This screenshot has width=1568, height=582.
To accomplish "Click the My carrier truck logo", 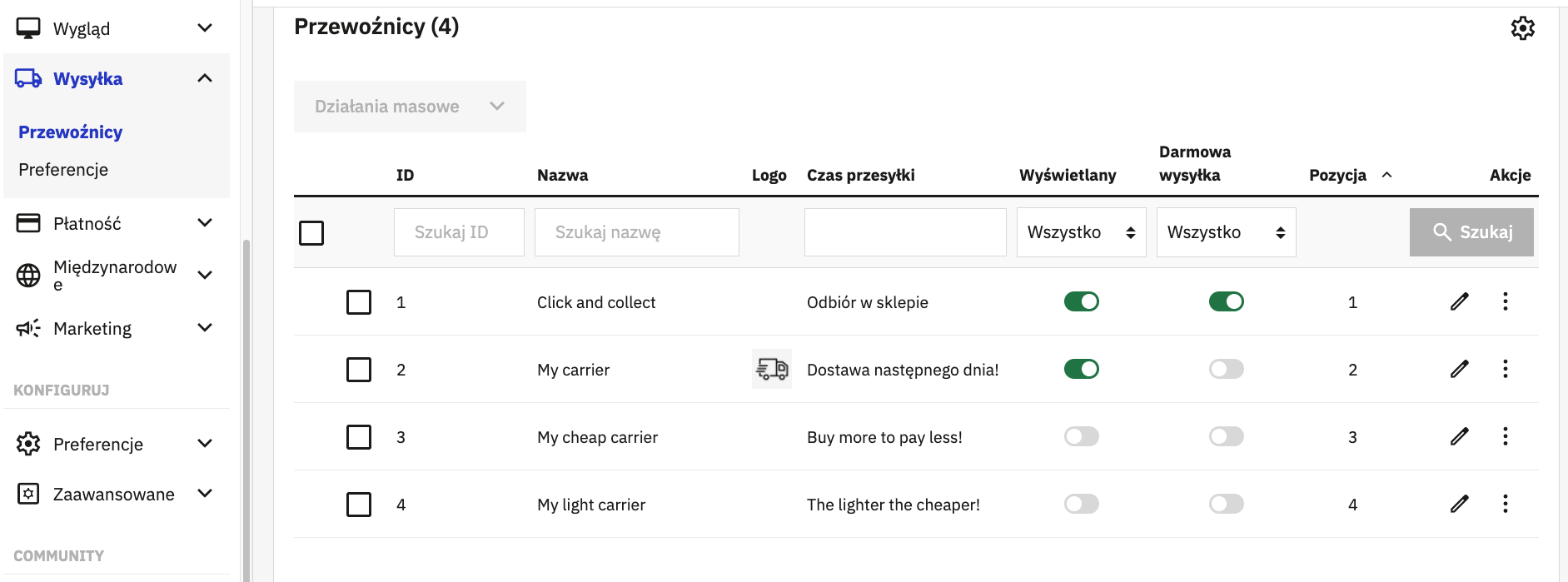I will point(772,369).
